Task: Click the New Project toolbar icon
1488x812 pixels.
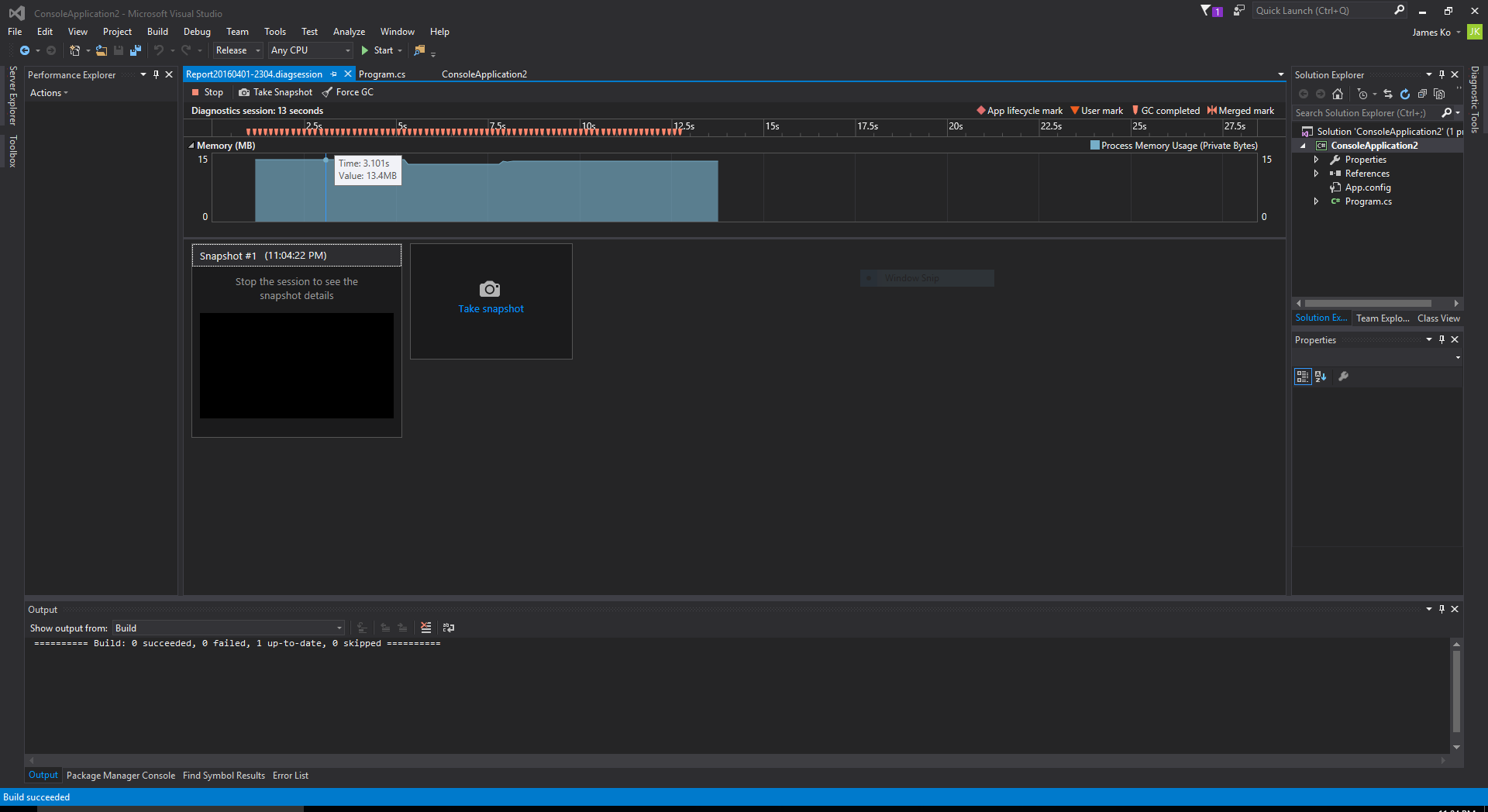Action: point(74,50)
